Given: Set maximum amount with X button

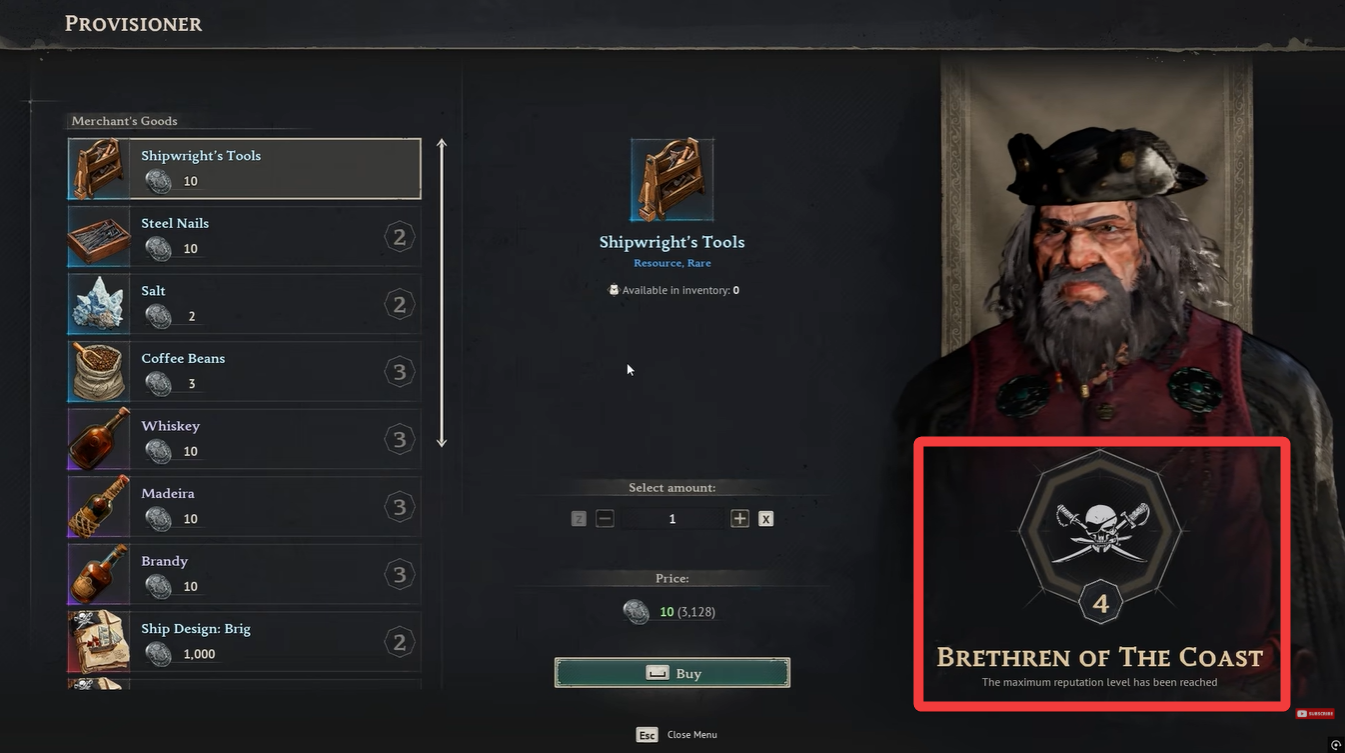Looking at the screenshot, I should [766, 518].
